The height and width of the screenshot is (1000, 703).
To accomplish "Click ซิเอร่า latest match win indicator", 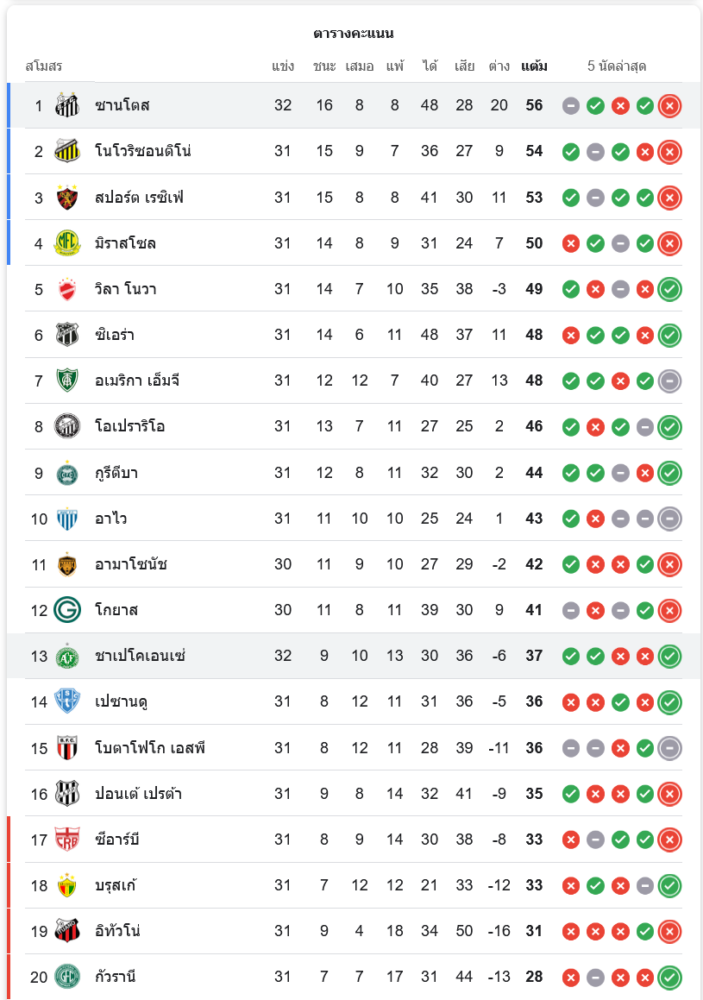I will 670,335.
